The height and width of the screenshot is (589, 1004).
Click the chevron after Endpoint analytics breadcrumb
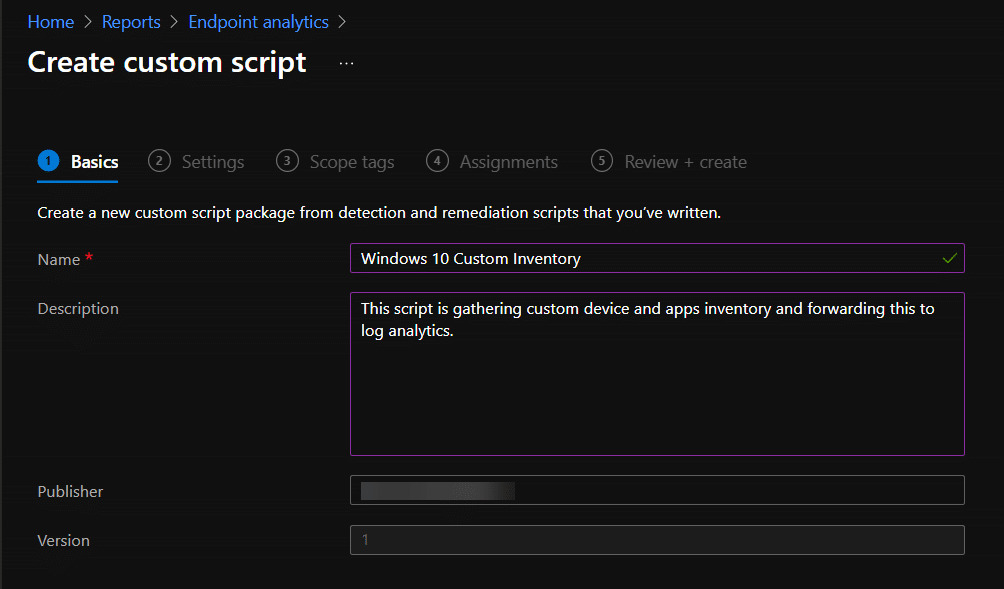342,22
